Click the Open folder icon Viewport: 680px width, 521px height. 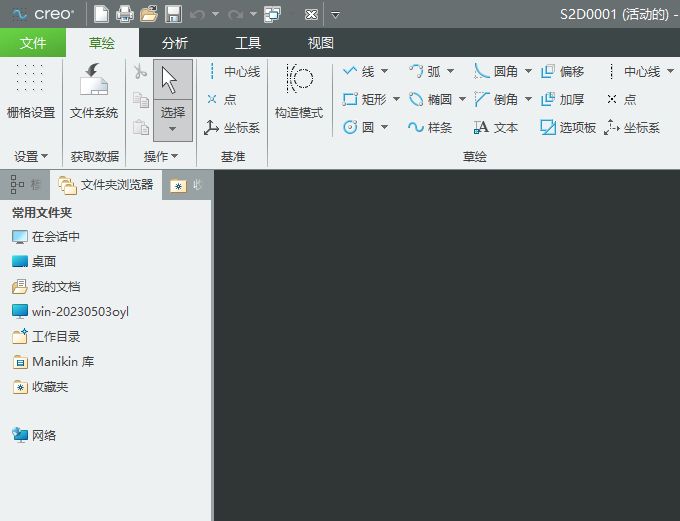coord(149,14)
